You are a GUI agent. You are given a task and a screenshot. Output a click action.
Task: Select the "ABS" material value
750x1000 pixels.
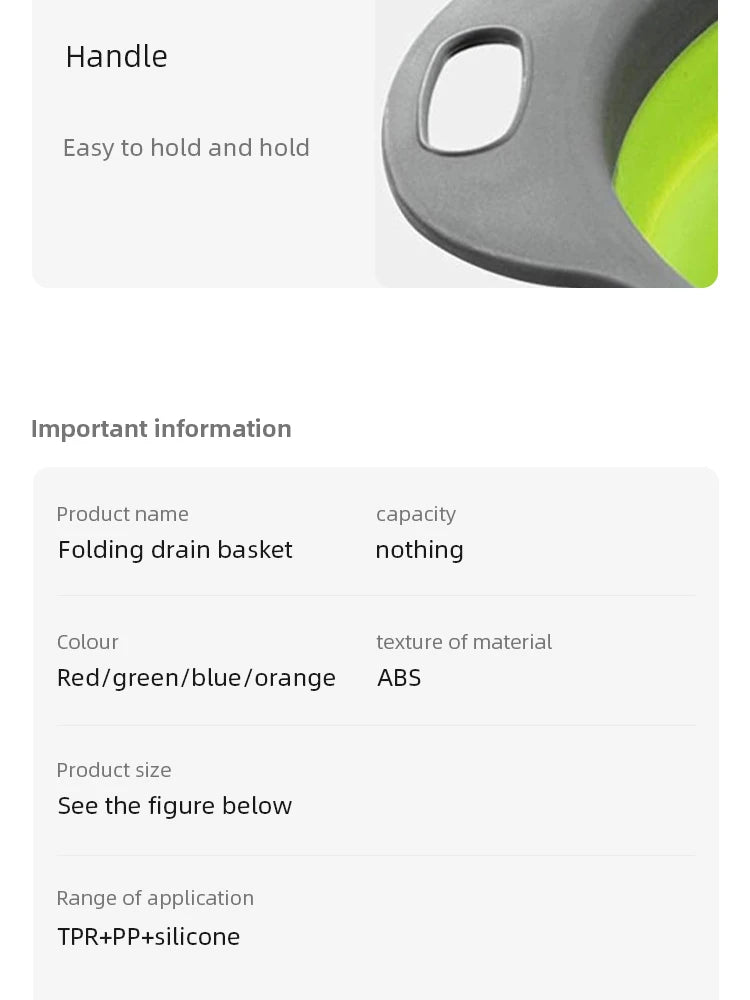(399, 678)
